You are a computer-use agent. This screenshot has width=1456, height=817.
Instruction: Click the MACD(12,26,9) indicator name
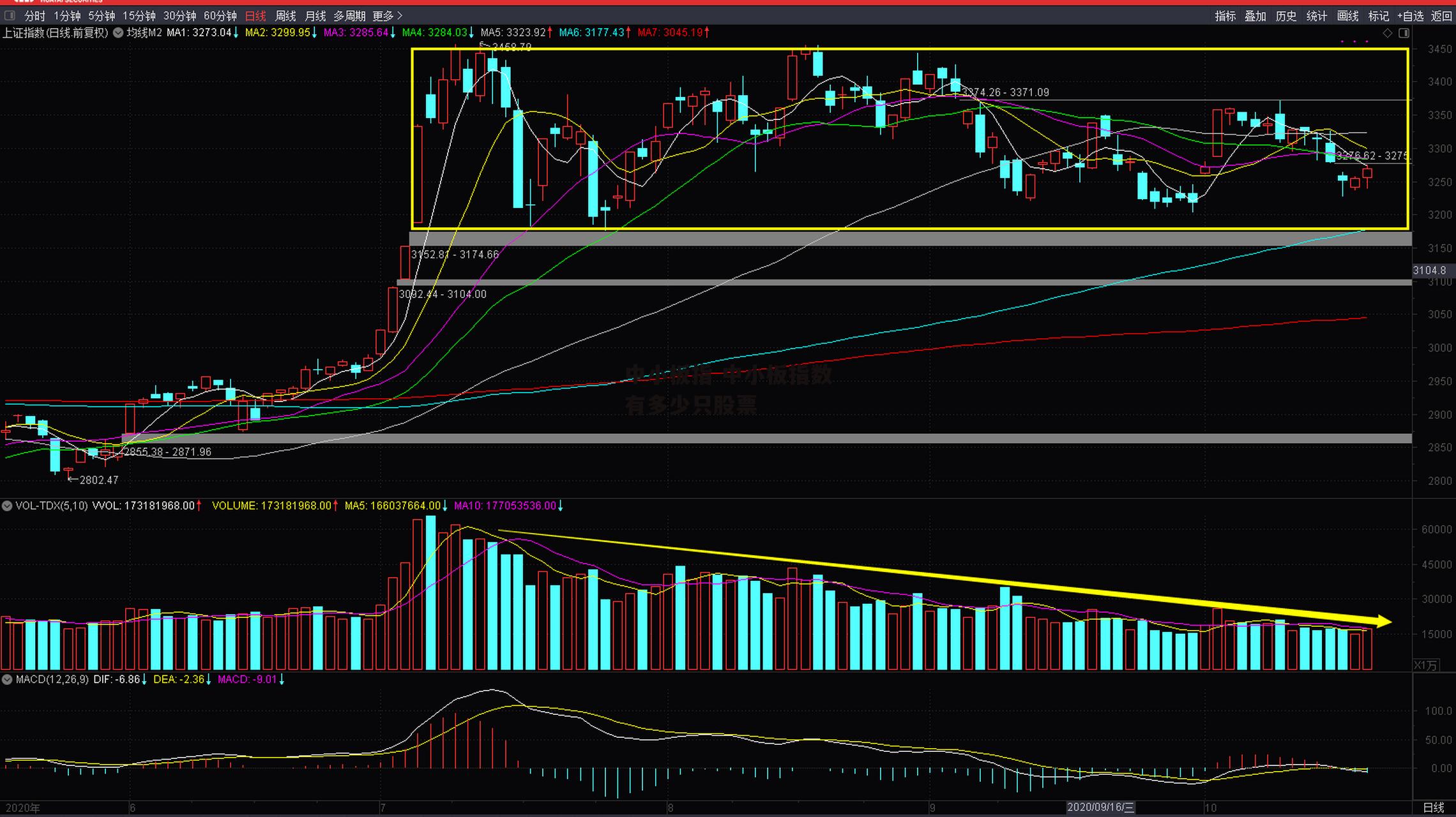pyautogui.click(x=52, y=680)
